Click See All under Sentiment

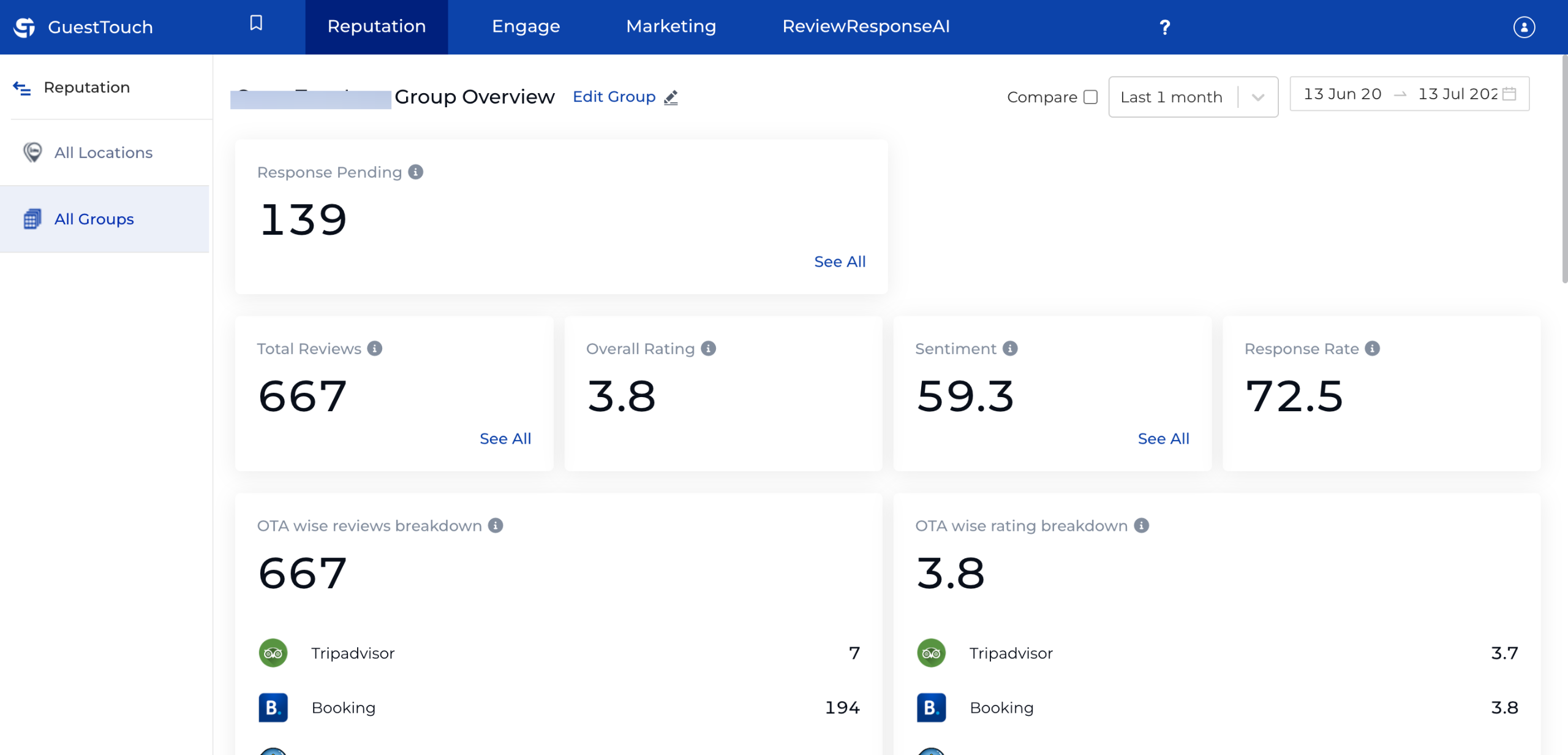[x=1163, y=439]
